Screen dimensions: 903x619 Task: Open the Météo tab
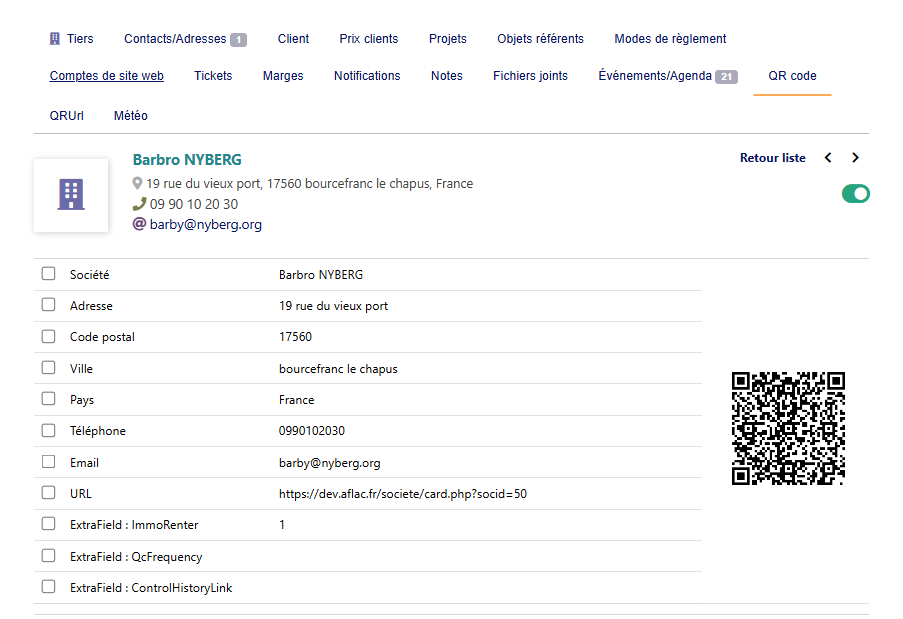(131, 116)
